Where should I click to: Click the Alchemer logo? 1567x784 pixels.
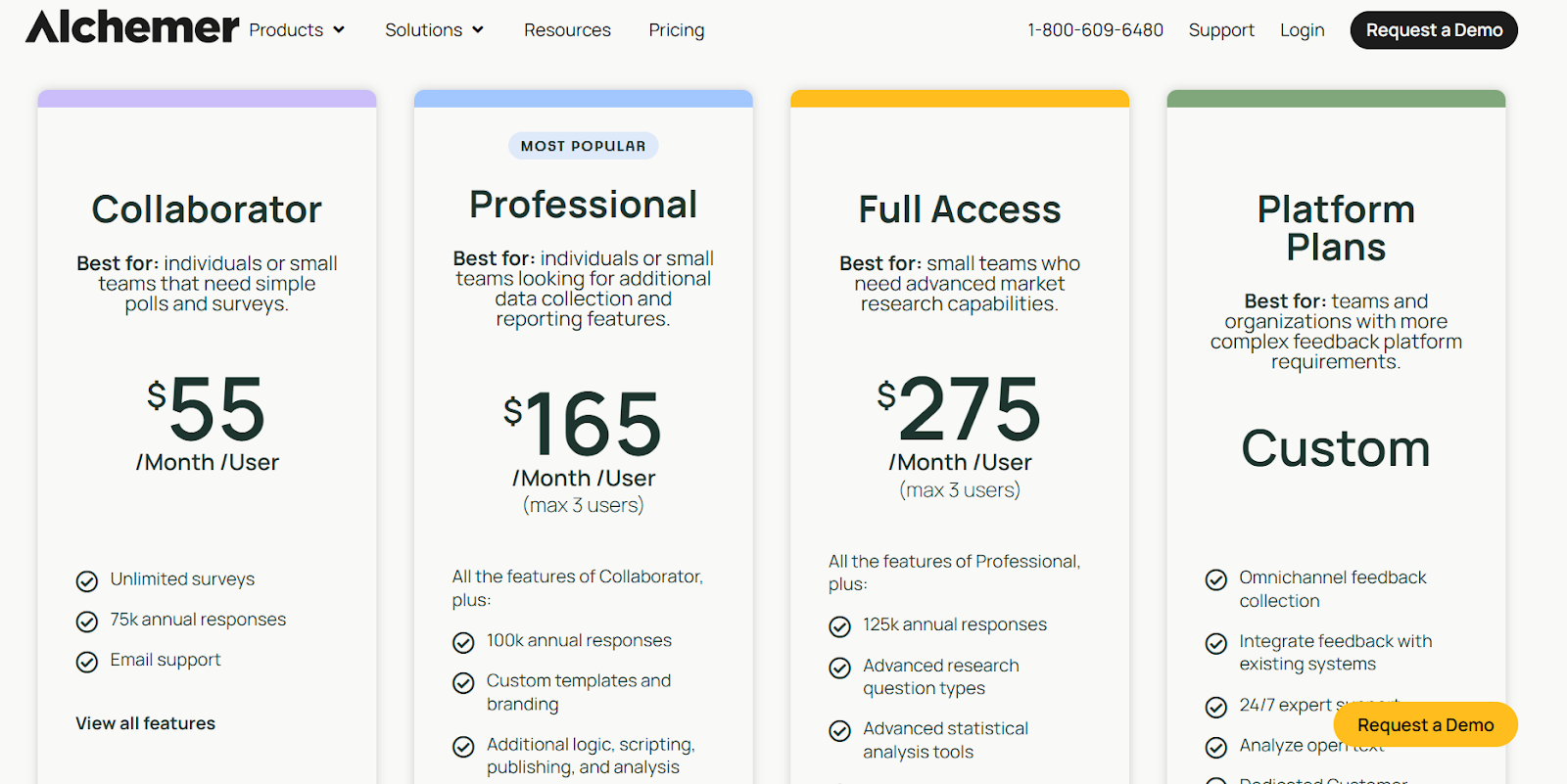point(132,28)
